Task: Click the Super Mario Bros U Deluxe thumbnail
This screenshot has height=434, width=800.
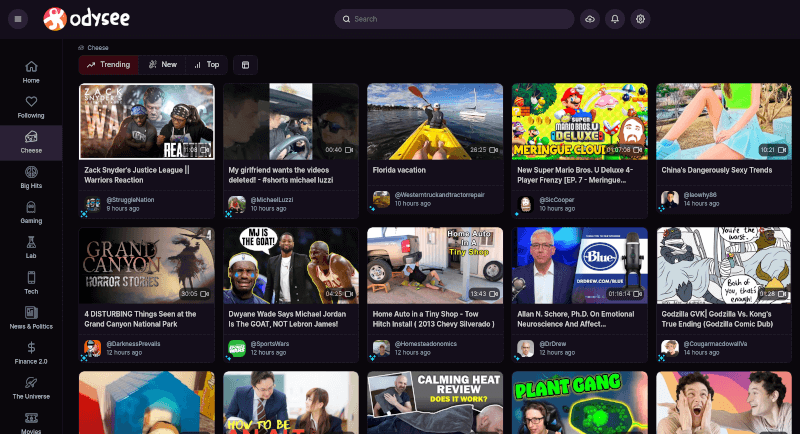Action: 580,121
